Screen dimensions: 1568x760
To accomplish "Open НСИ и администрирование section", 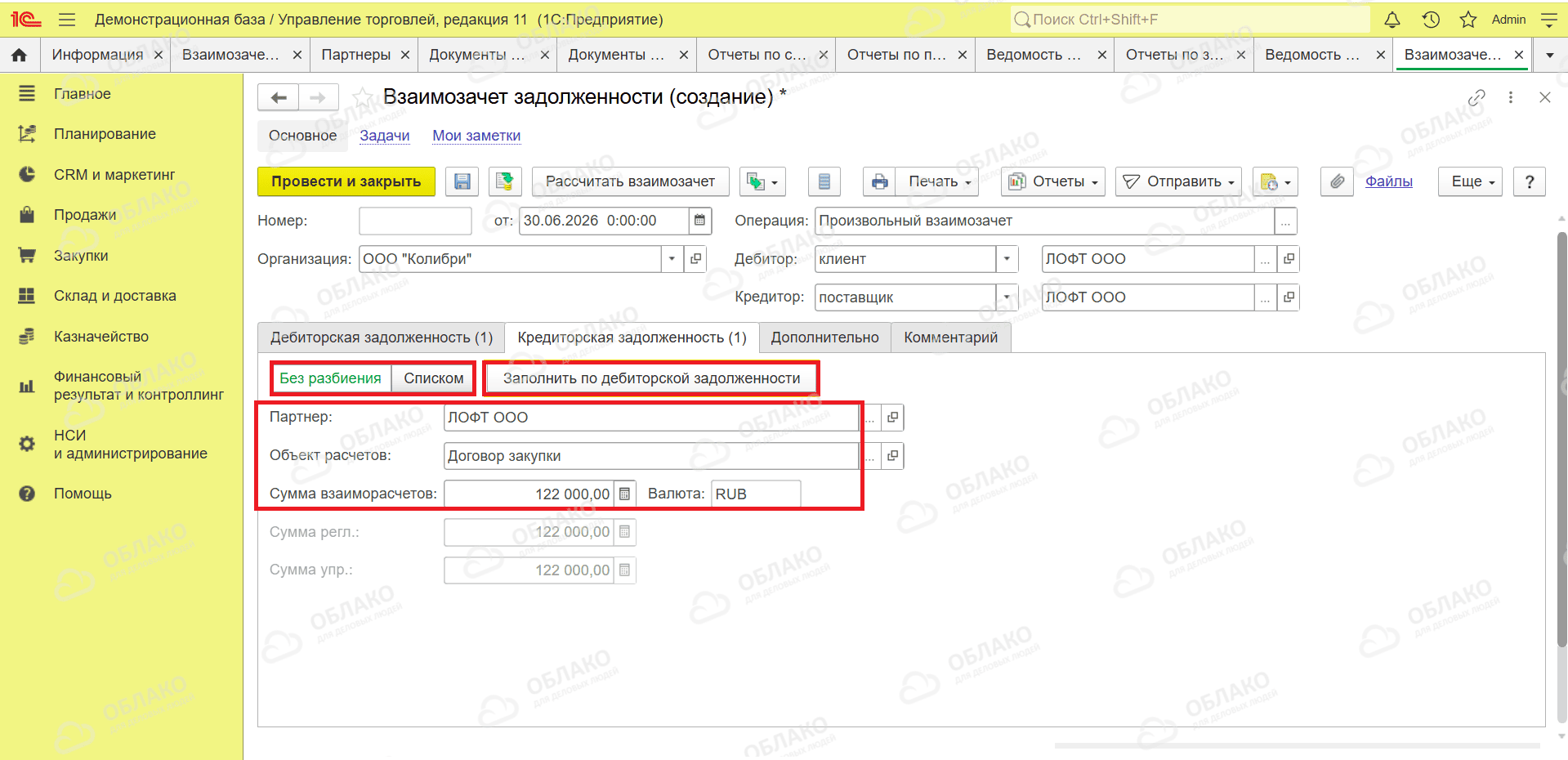I will point(130,445).
